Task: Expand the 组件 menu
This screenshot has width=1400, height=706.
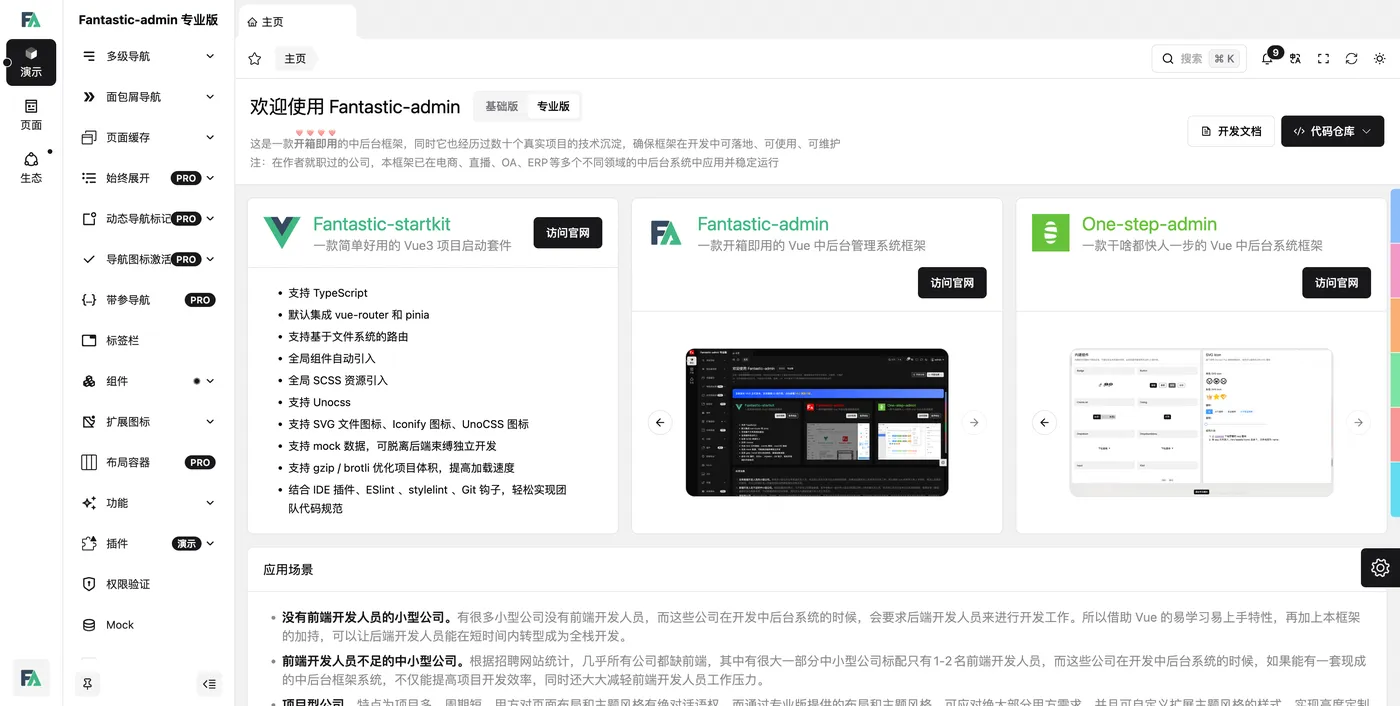Action: 149,381
